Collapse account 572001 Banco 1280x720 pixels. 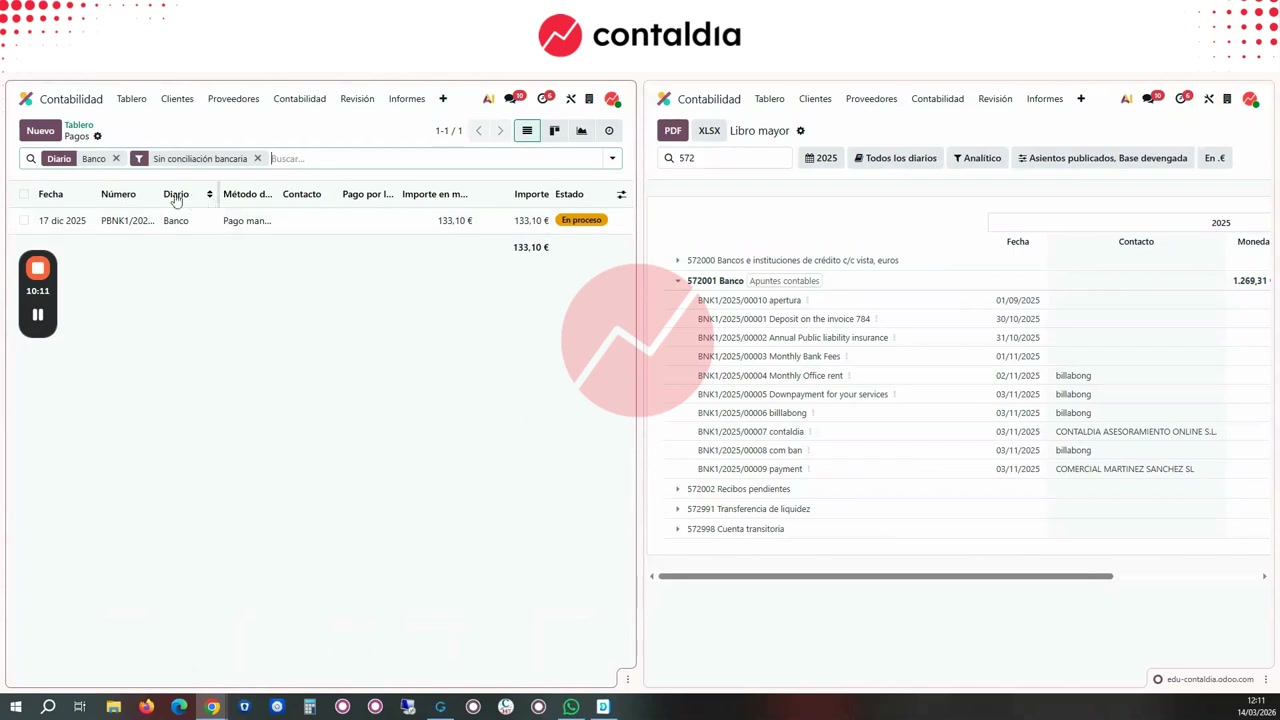pyautogui.click(x=677, y=281)
